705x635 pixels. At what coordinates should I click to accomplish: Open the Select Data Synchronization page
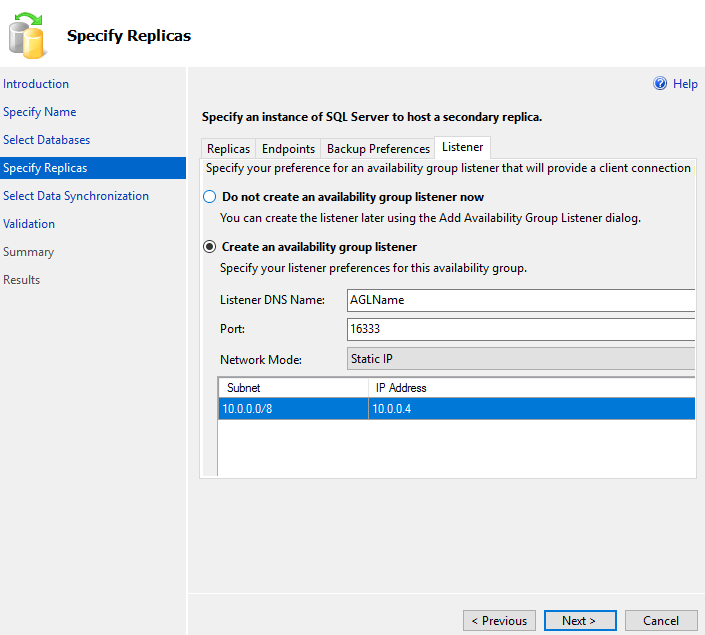76,196
